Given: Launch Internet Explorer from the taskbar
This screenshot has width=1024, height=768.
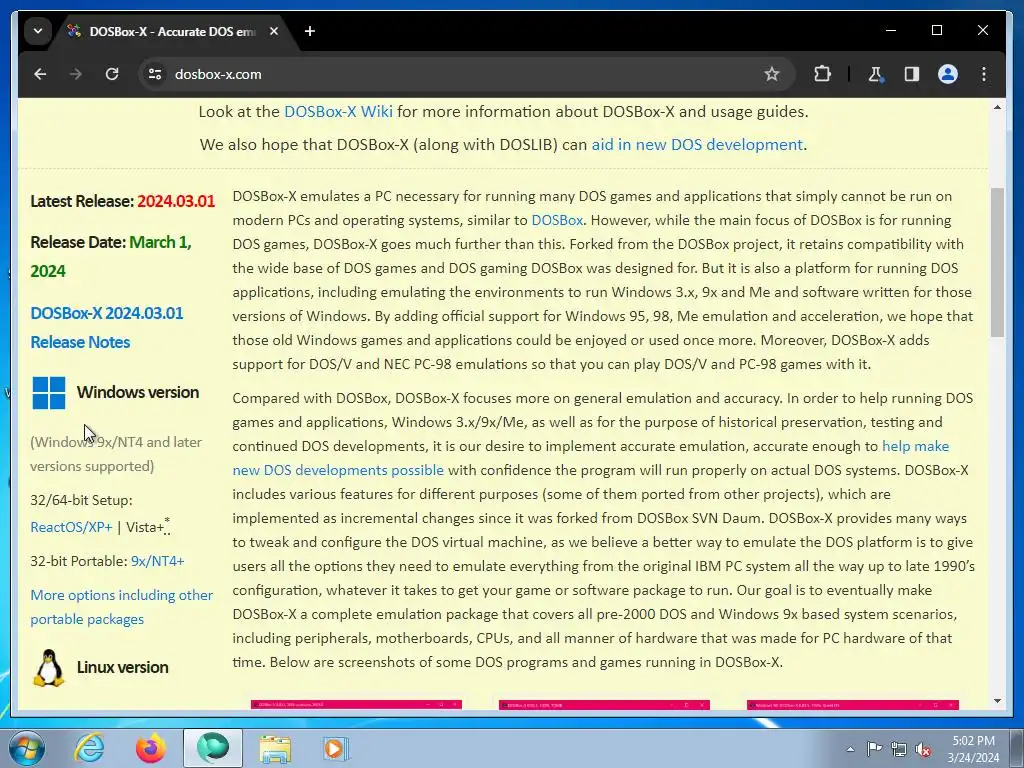Looking at the screenshot, I should tap(89, 748).
